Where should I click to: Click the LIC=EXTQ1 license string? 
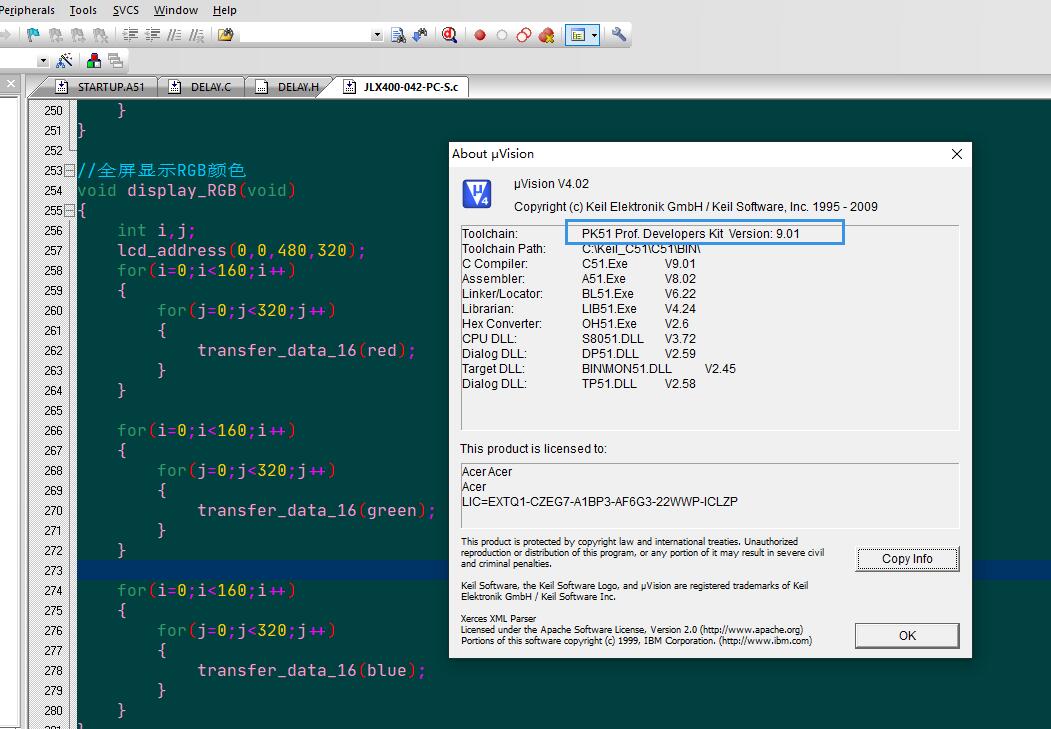pos(599,502)
